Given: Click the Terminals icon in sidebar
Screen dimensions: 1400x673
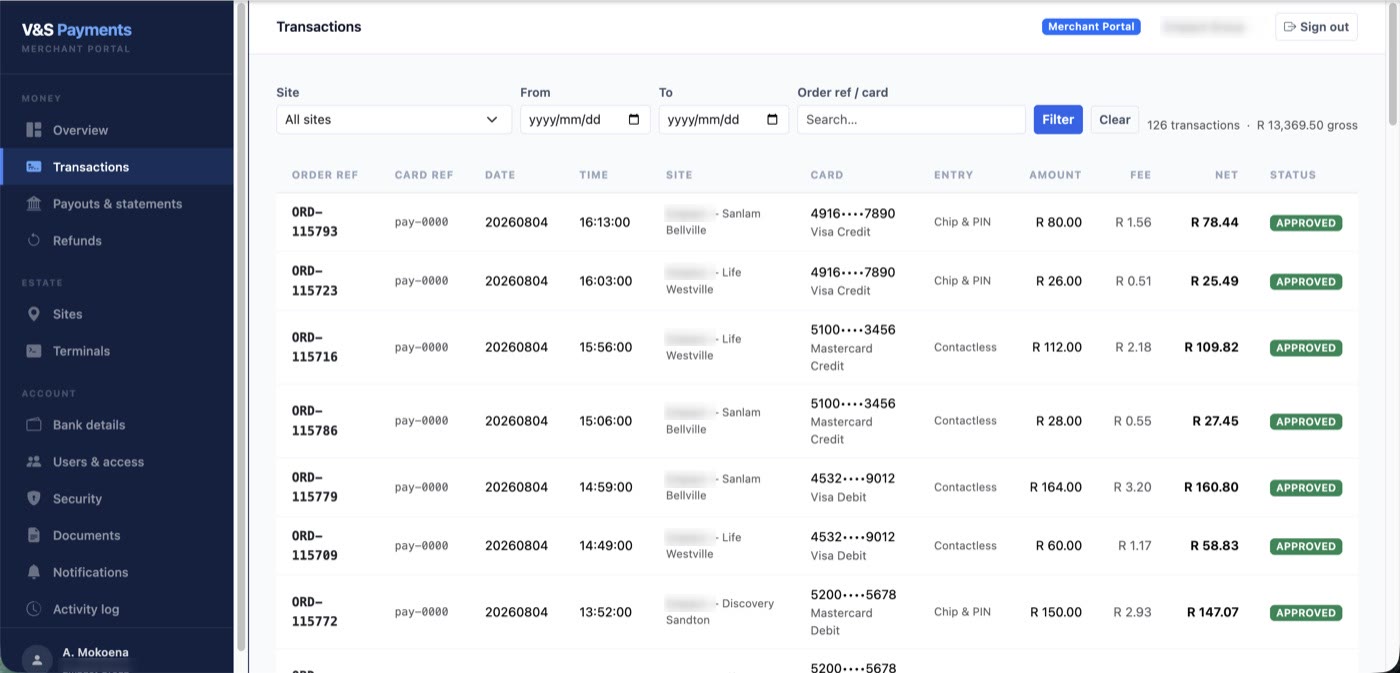Looking at the screenshot, I should 34,351.
